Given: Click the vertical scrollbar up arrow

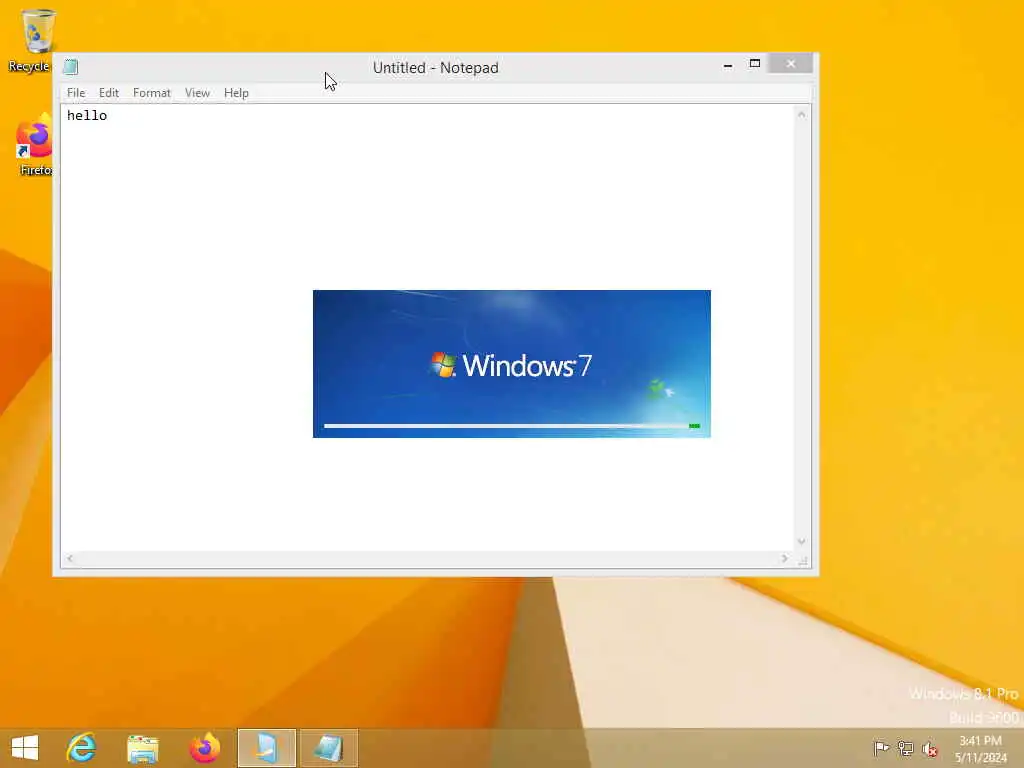Looking at the screenshot, I should (801, 115).
